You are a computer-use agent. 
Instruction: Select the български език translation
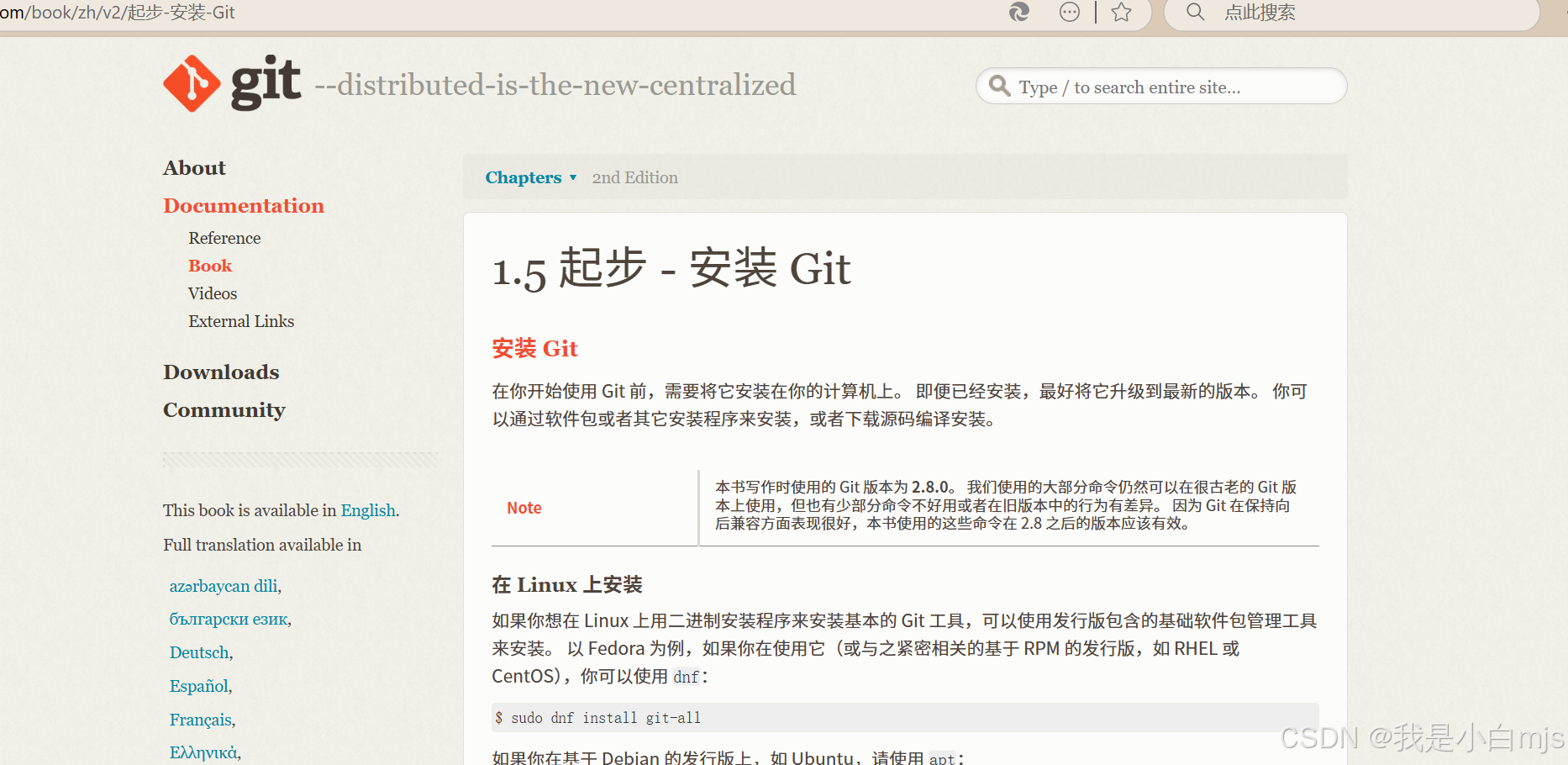point(229,620)
